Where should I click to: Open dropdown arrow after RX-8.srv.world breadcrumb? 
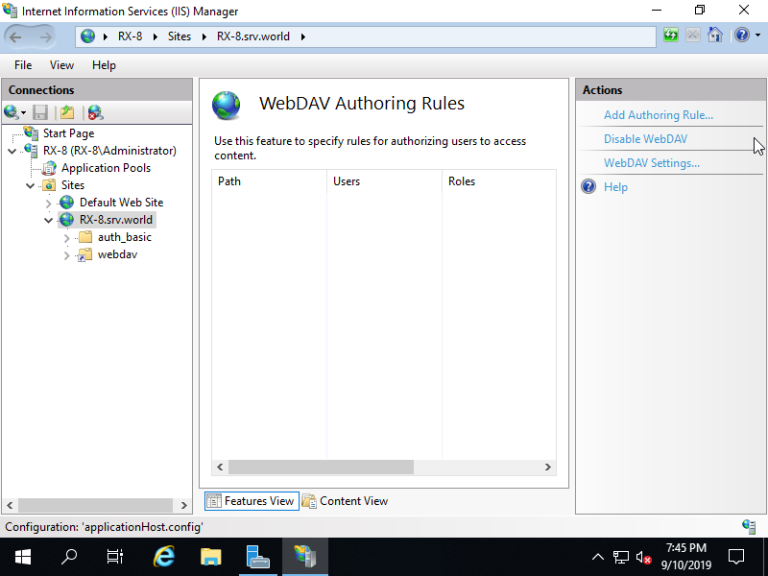[x=303, y=37]
